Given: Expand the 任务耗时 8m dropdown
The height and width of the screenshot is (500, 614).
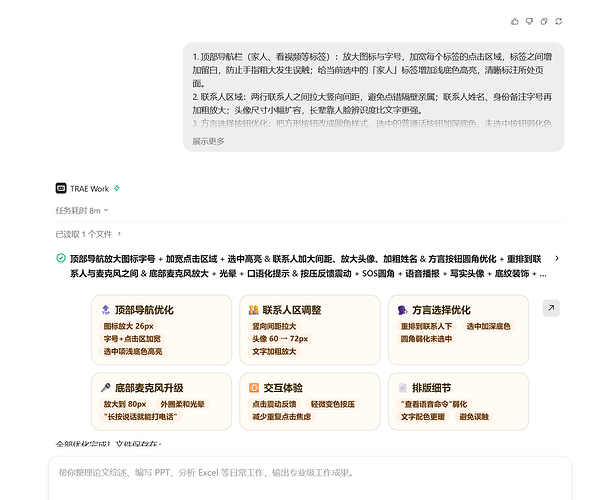Looking at the screenshot, I should pyautogui.click(x=82, y=211).
